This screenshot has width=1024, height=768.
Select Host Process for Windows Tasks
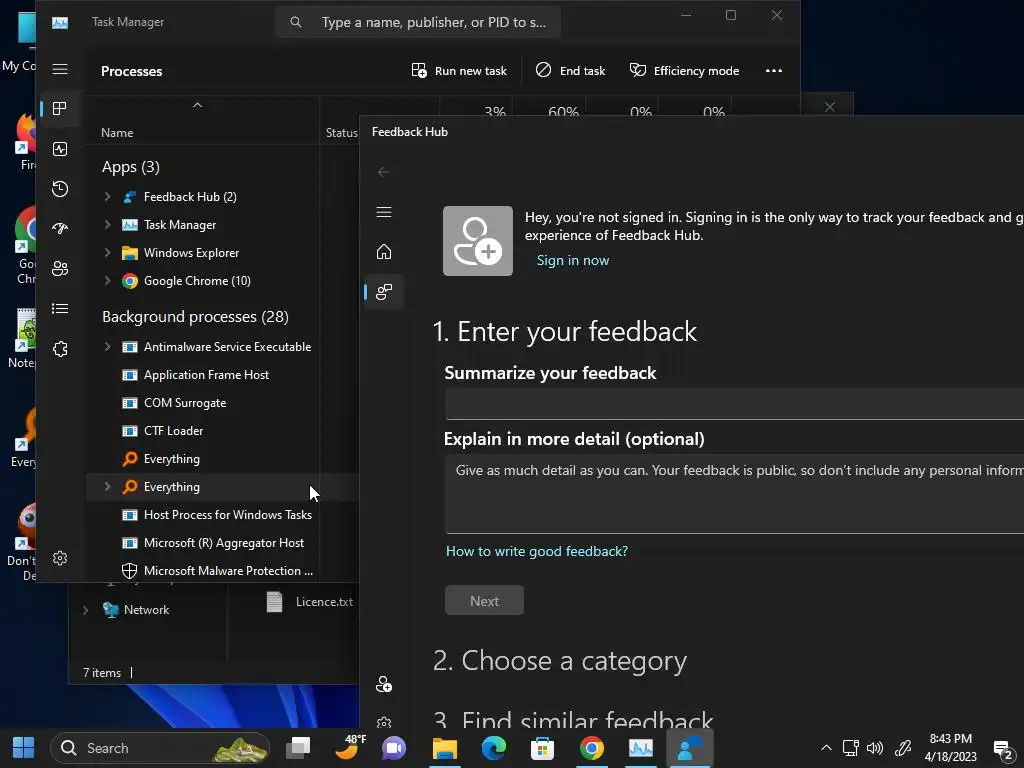point(222,515)
